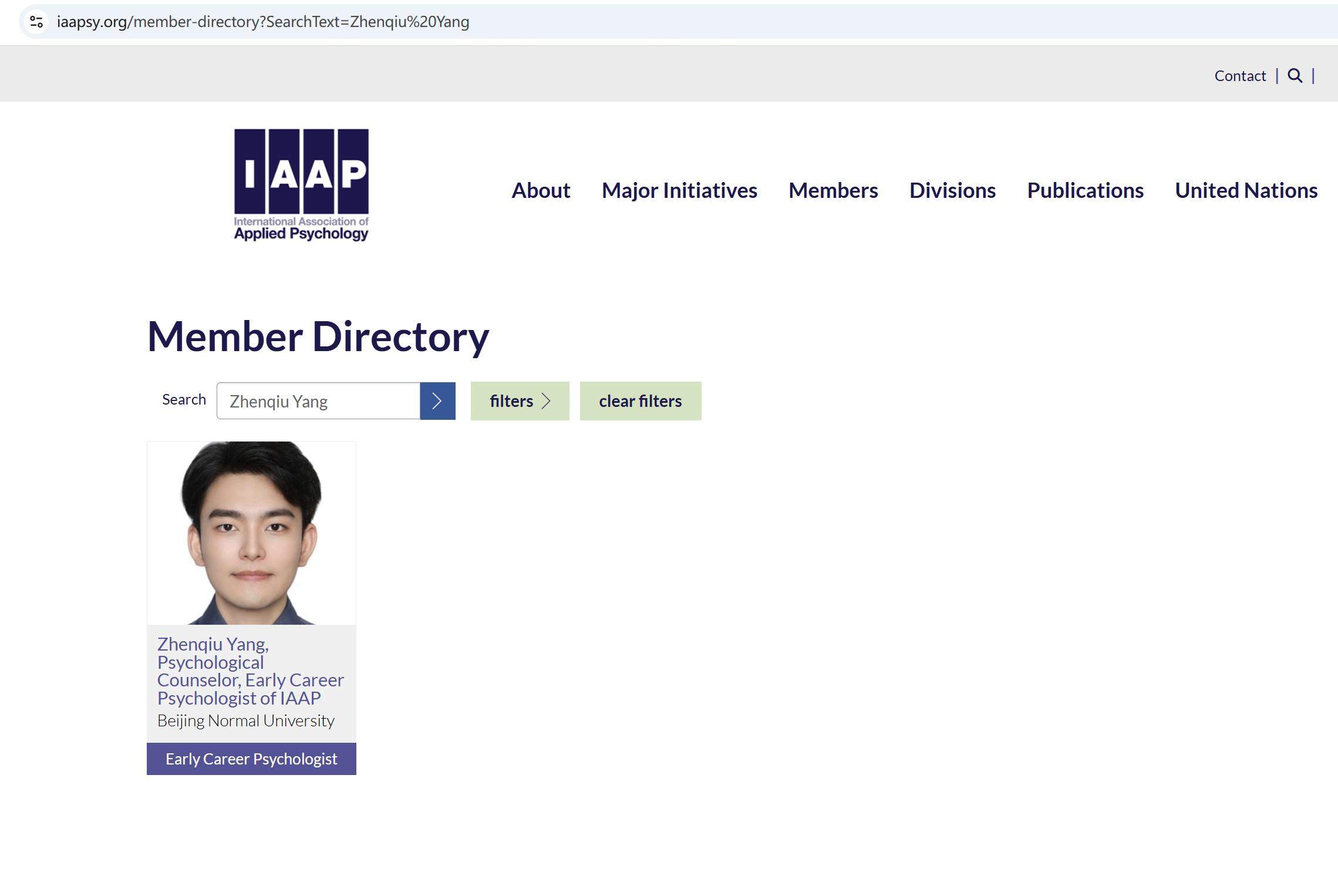Open the United Nations menu
This screenshot has width=1338, height=896.
click(1246, 190)
